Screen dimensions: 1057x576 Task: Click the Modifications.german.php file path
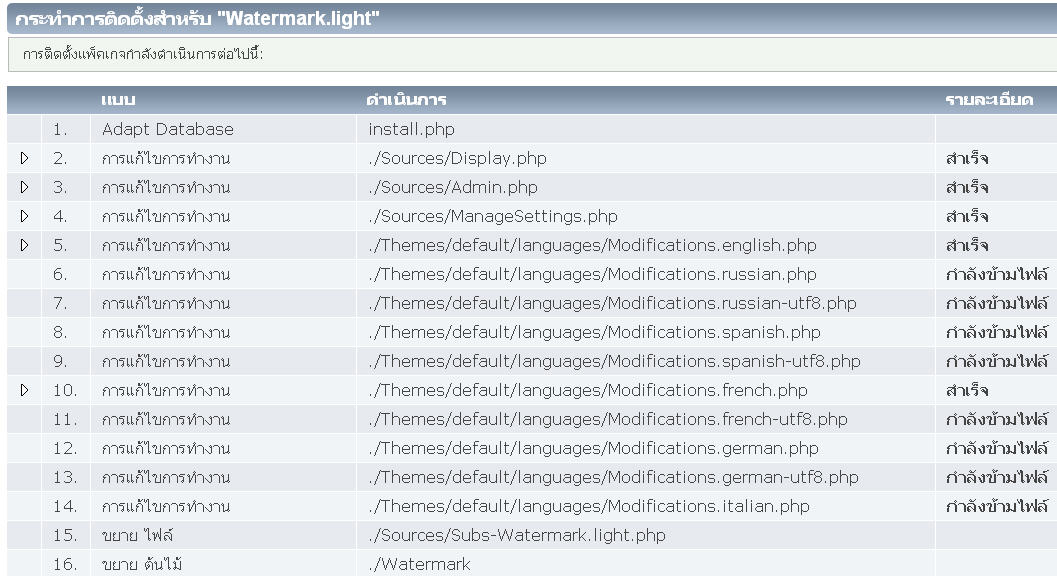pyautogui.click(x=593, y=448)
